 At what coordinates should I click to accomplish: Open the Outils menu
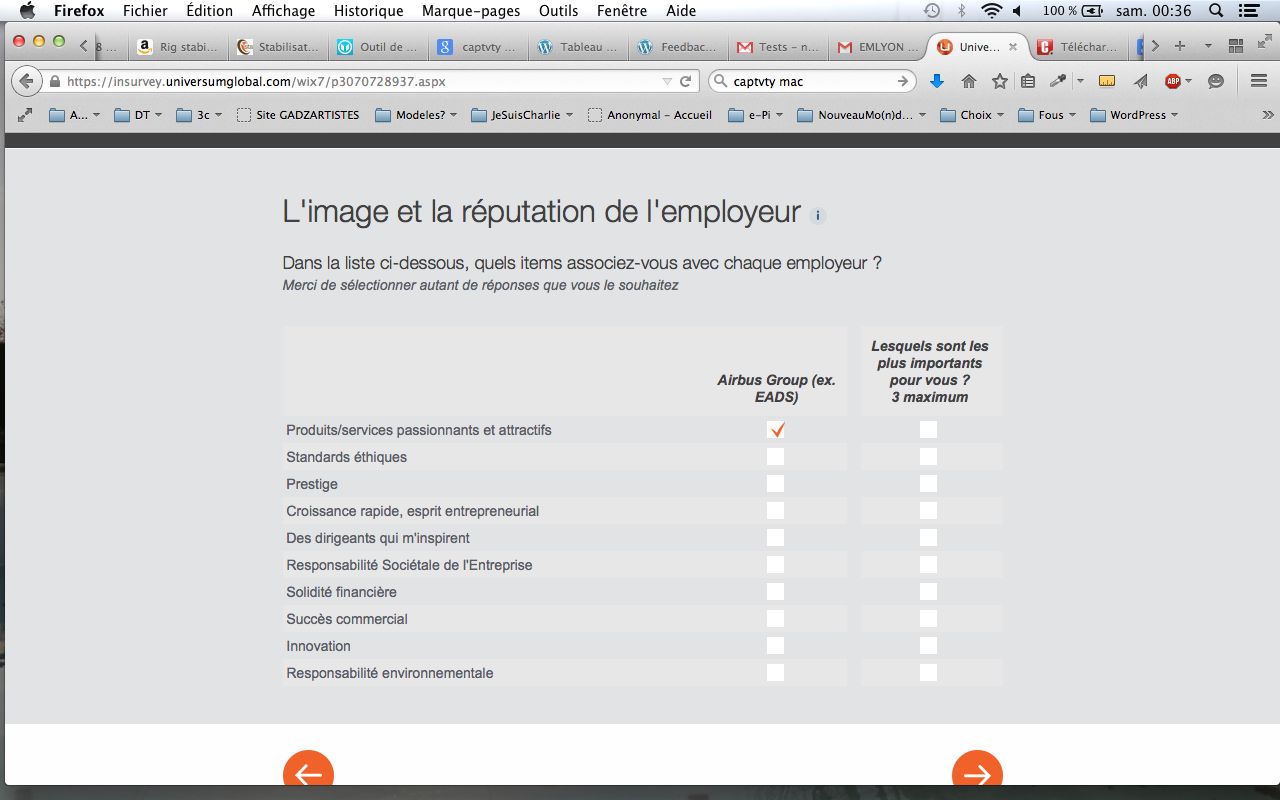[x=558, y=11]
